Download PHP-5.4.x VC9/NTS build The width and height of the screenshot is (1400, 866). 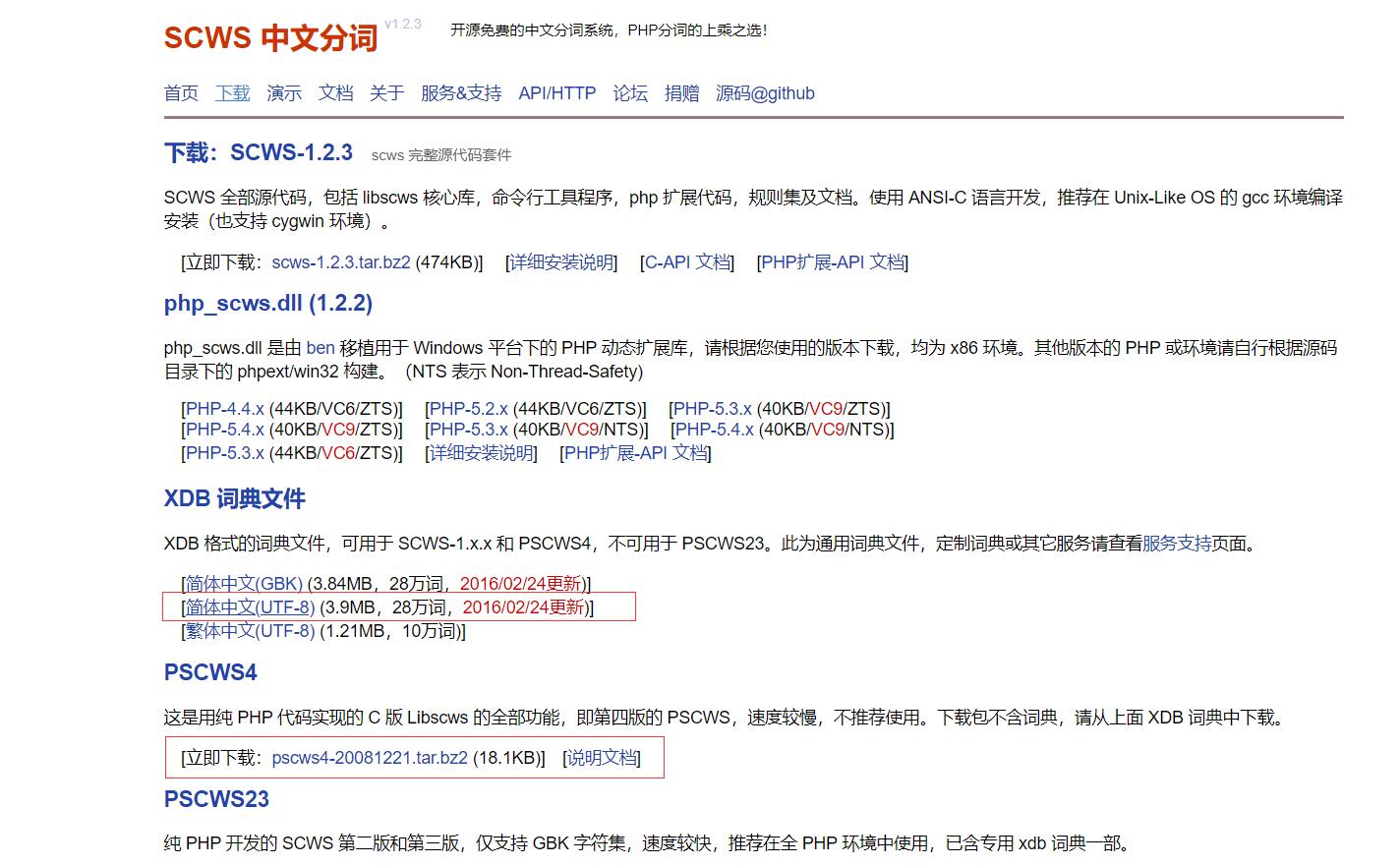(715, 430)
